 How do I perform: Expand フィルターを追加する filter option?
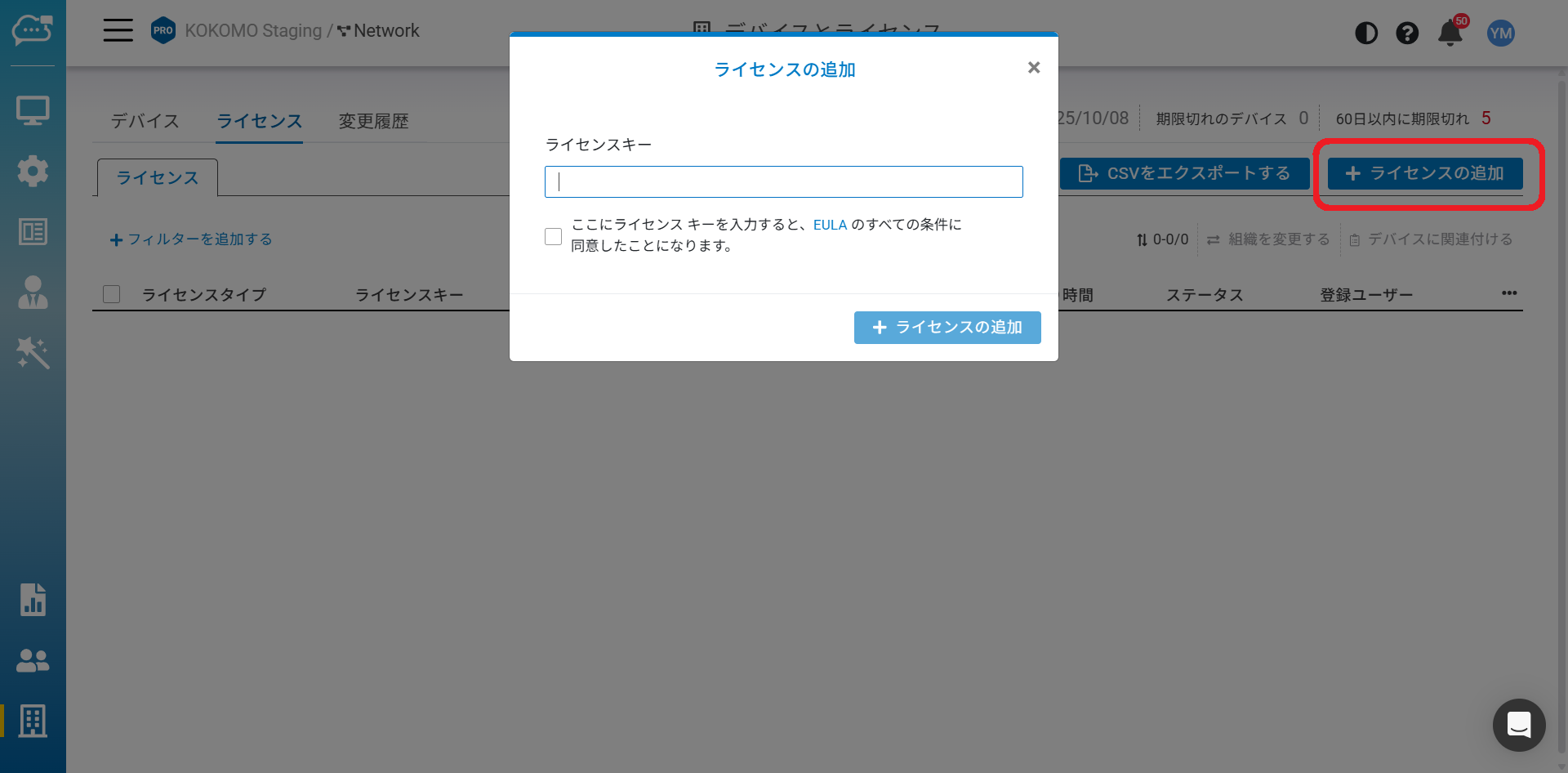191,239
